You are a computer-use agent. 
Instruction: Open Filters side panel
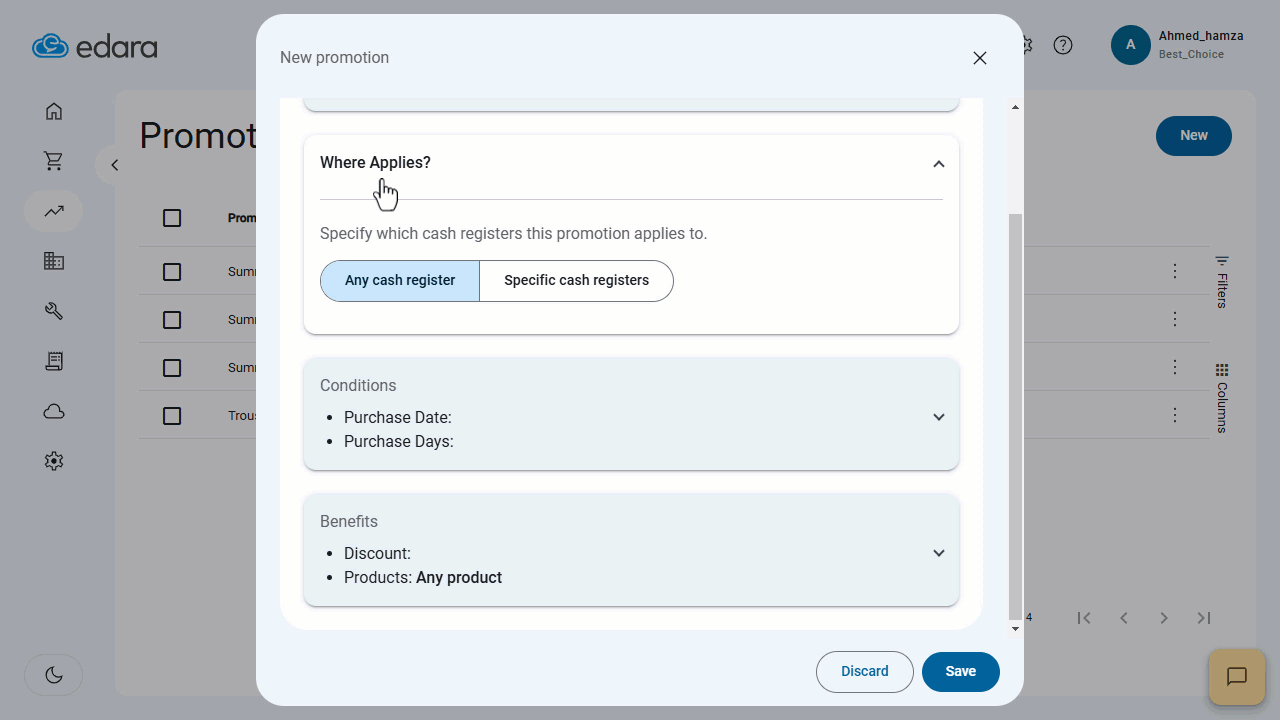pos(1221,281)
